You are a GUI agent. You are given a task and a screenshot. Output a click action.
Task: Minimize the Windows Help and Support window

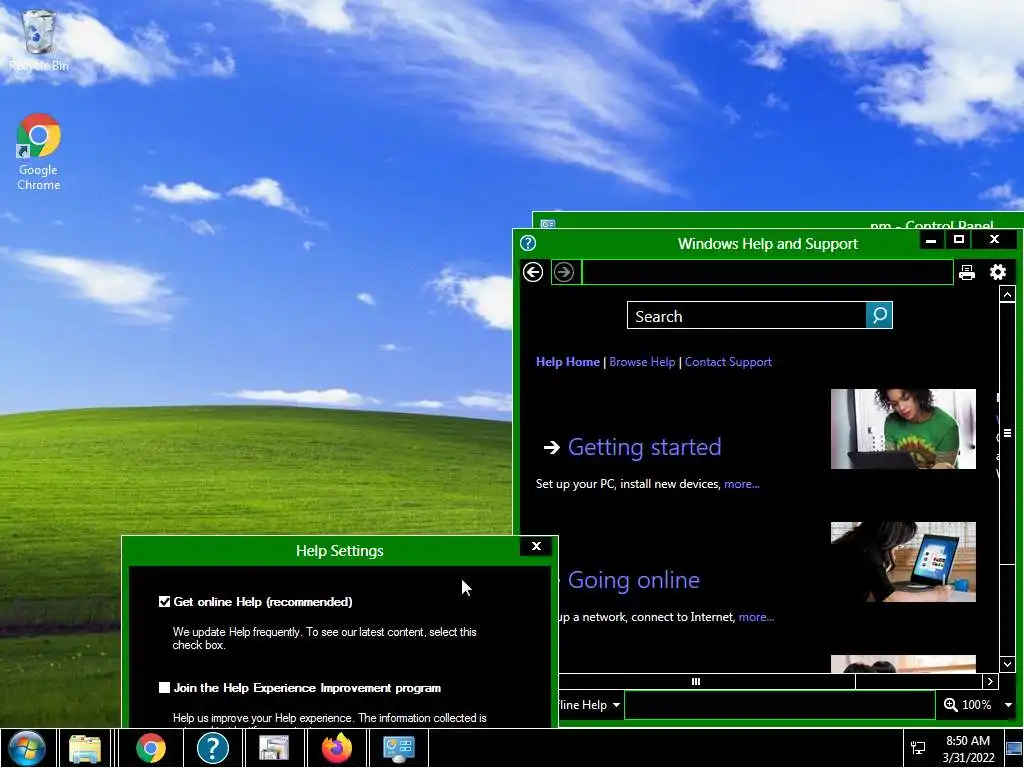[x=931, y=240]
